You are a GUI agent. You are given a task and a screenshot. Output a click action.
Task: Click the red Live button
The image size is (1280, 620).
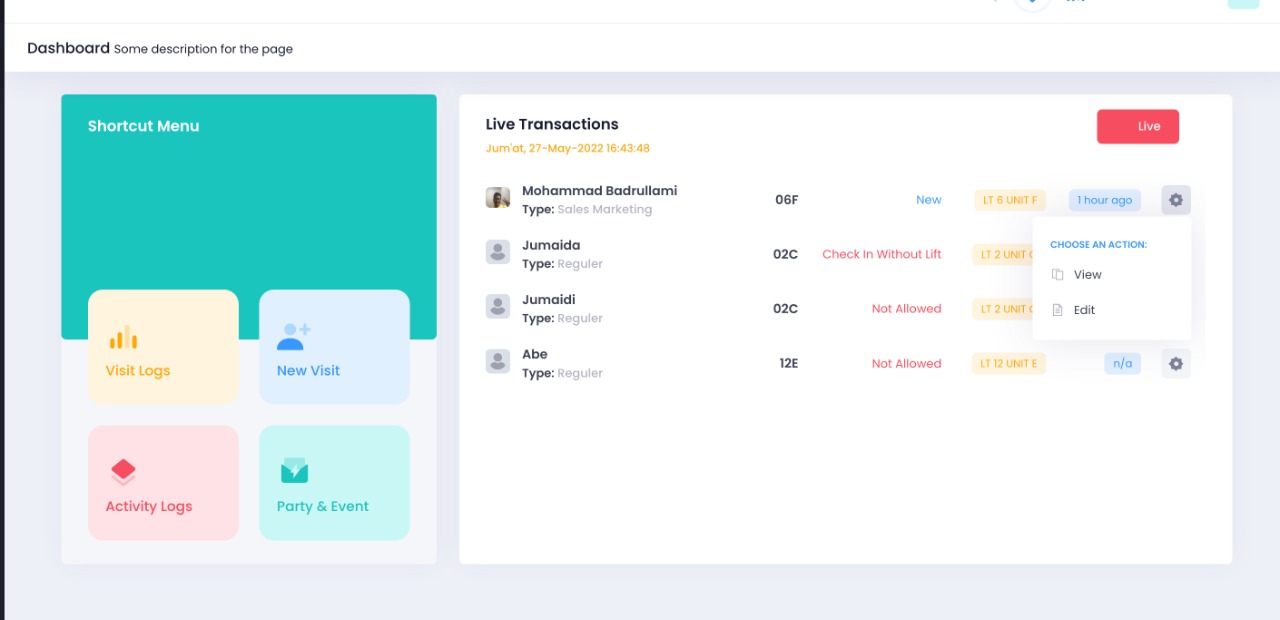point(1138,126)
